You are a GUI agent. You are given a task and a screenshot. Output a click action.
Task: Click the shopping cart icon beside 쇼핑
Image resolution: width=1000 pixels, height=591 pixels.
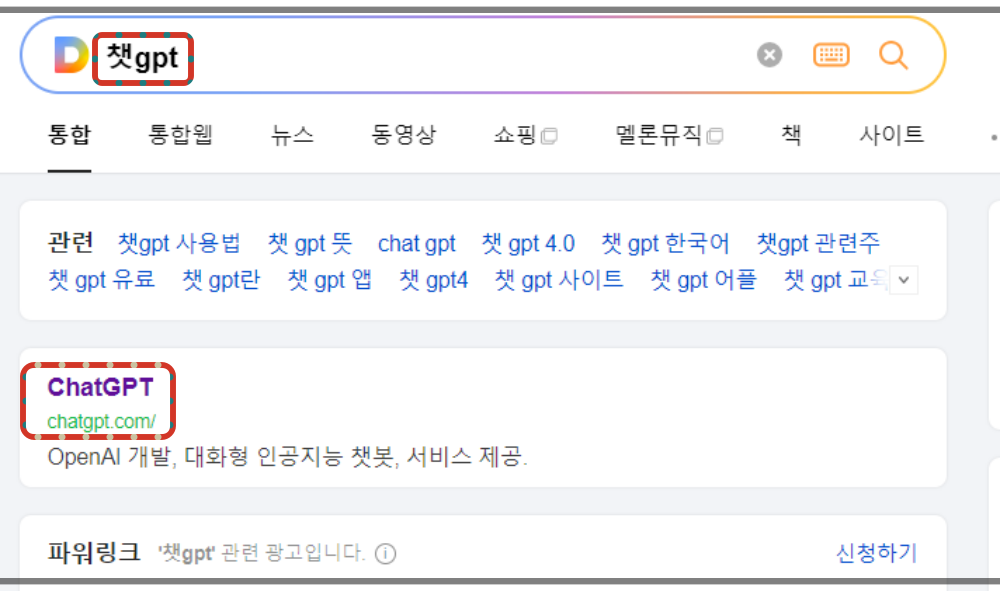point(549,134)
